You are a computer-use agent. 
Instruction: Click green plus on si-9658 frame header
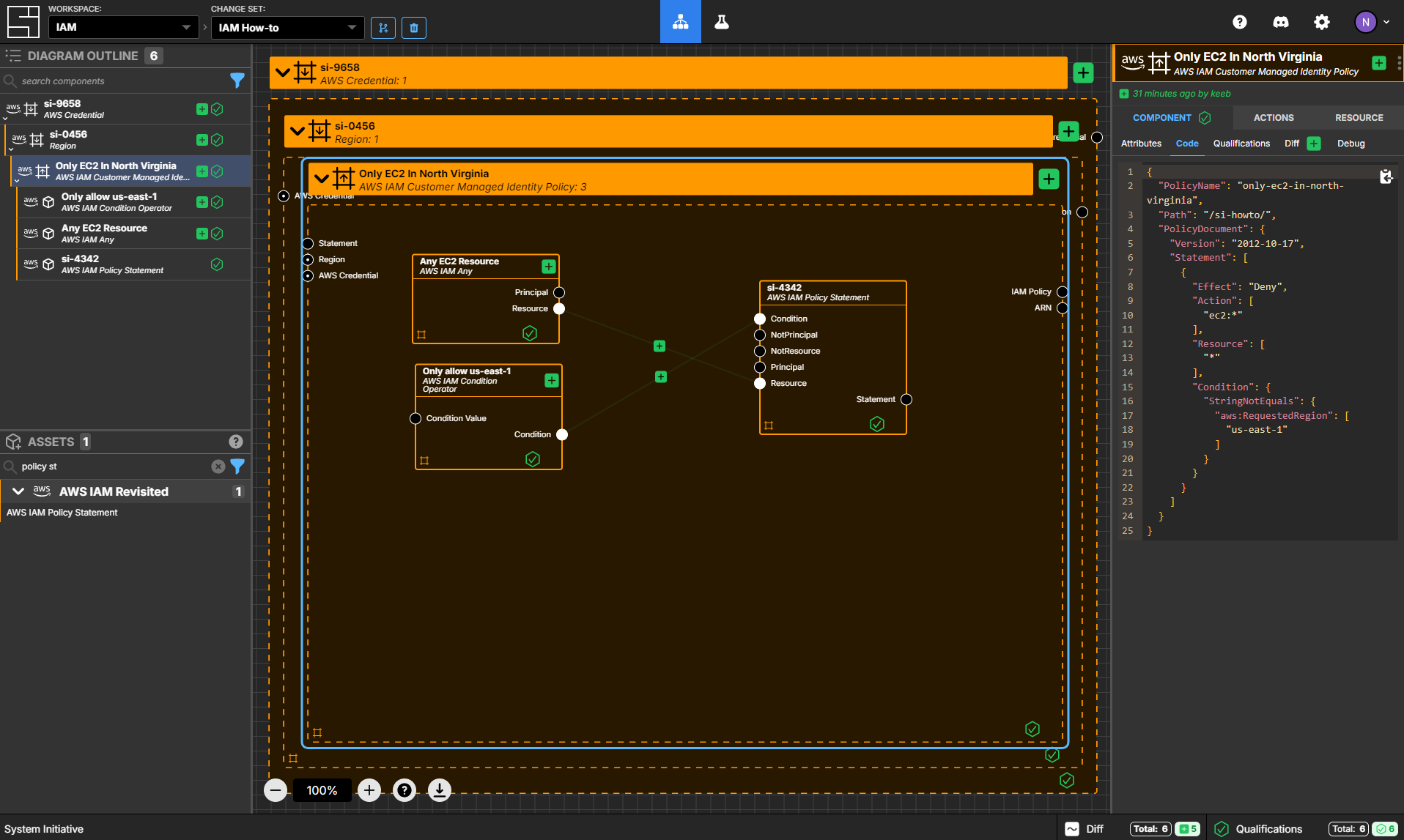click(1083, 73)
